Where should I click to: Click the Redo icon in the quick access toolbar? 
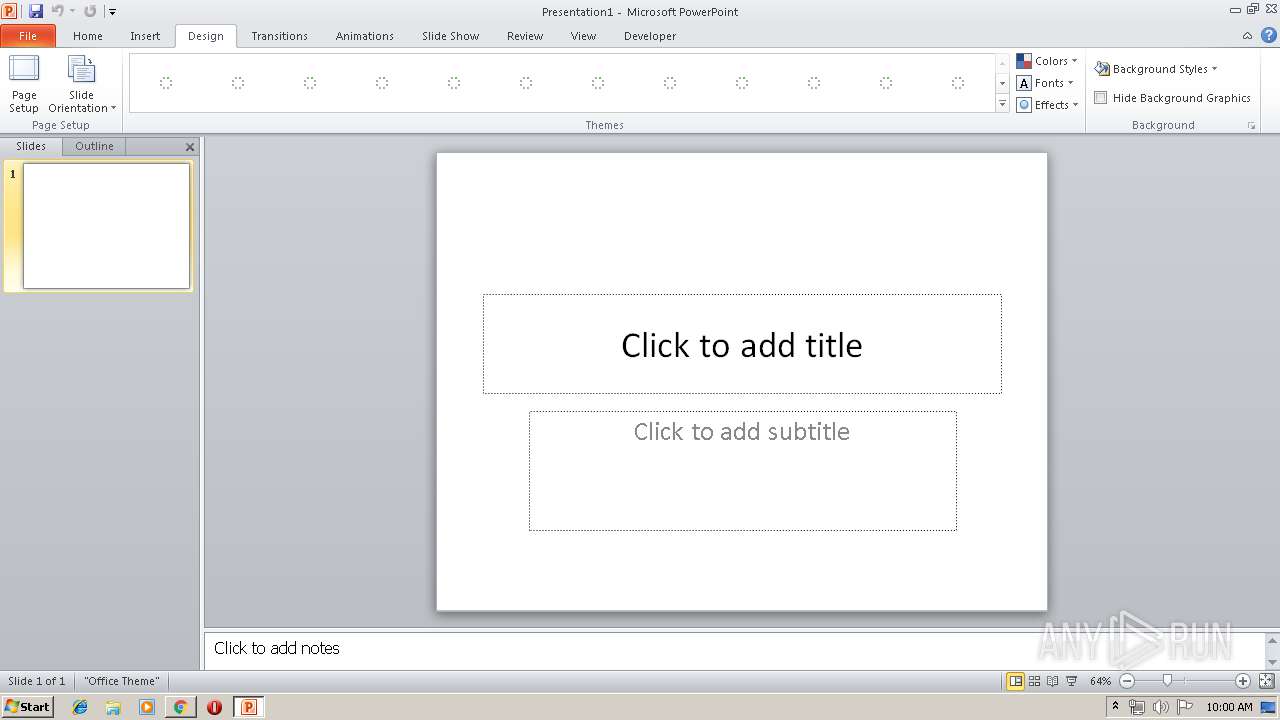click(x=90, y=11)
